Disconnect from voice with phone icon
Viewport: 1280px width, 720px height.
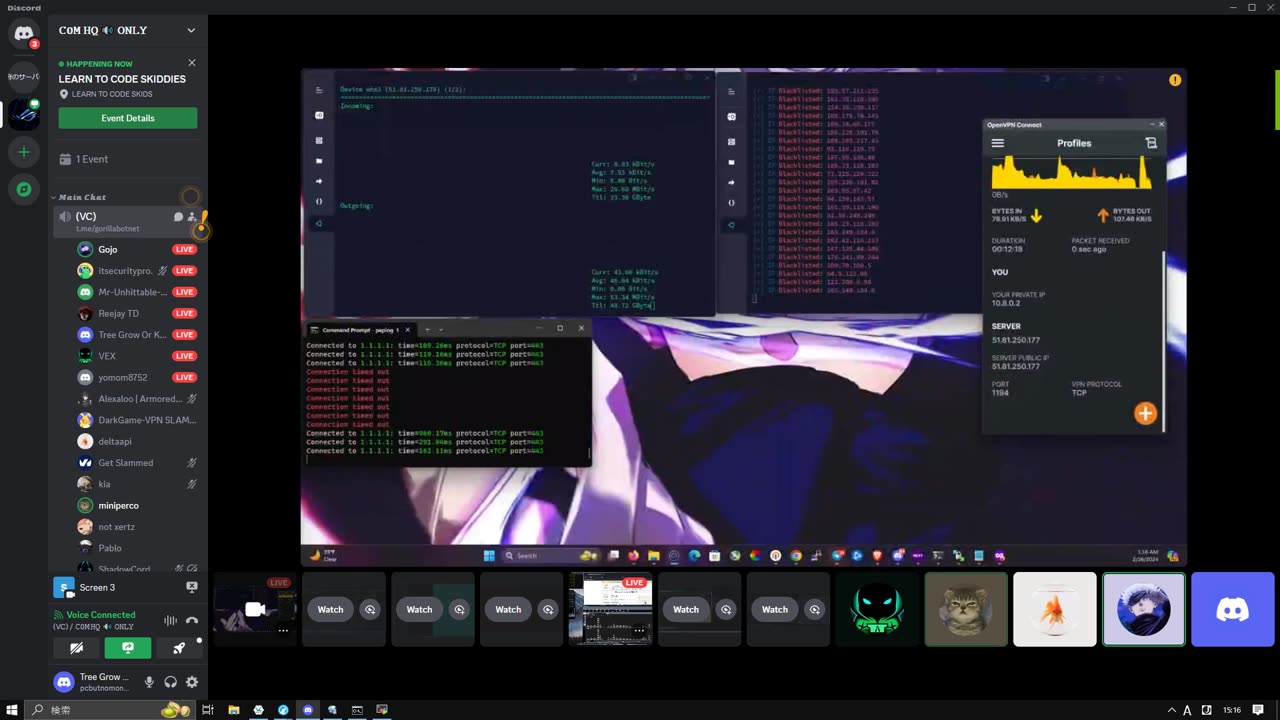192,621
